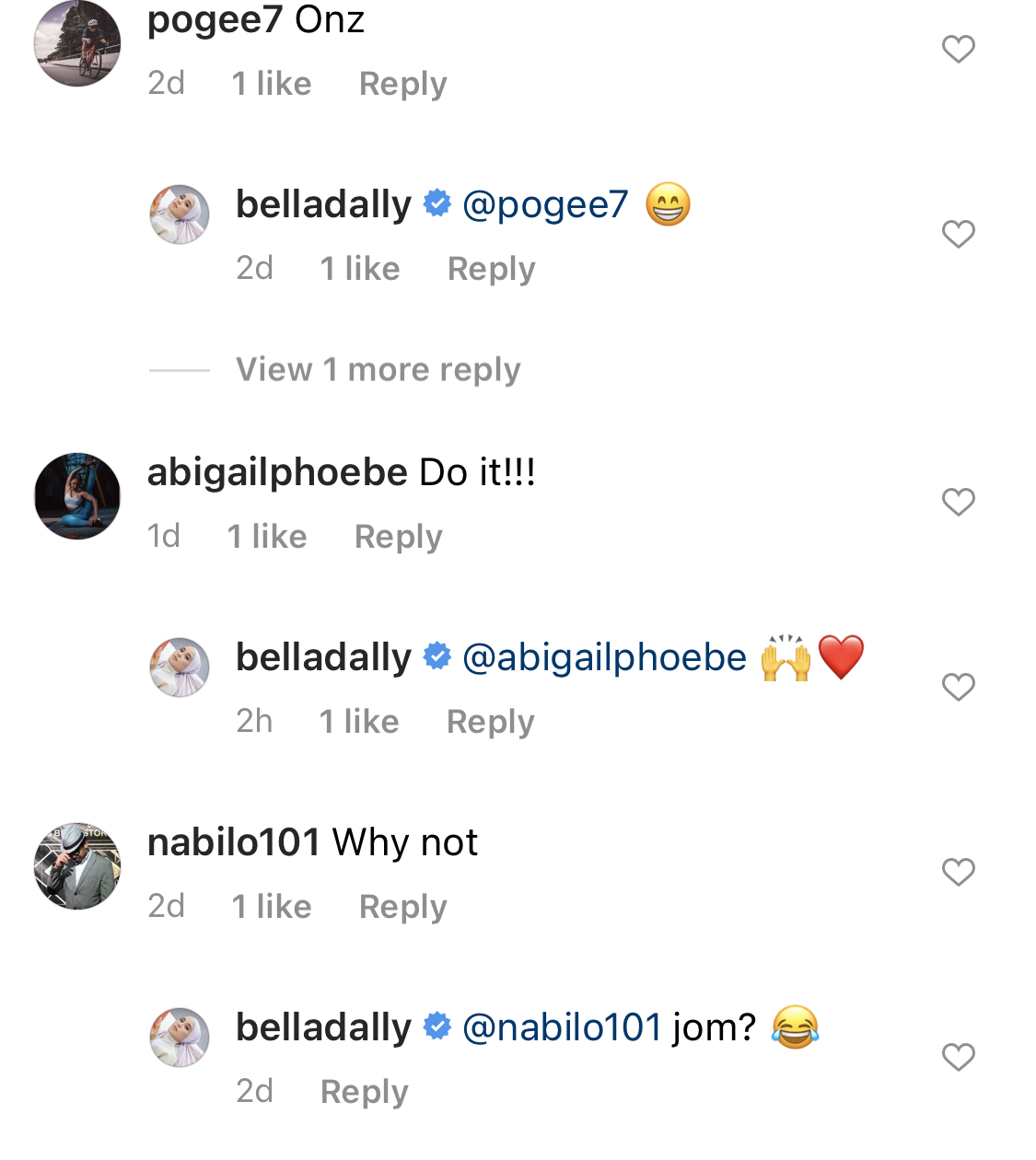Open the @abigailphoebe mention link

pos(604,657)
